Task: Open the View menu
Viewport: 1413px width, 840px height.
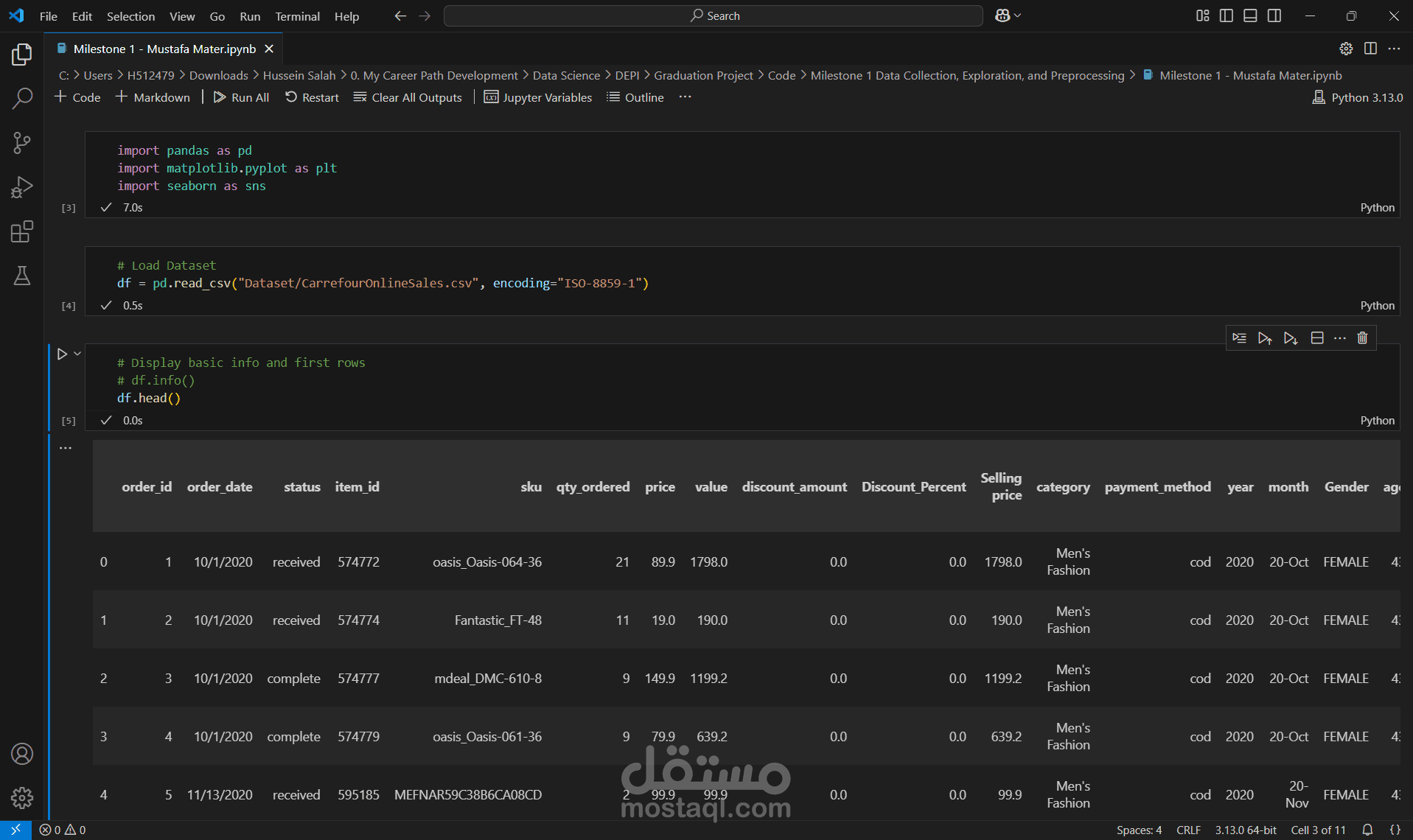Action: click(182, 16)
